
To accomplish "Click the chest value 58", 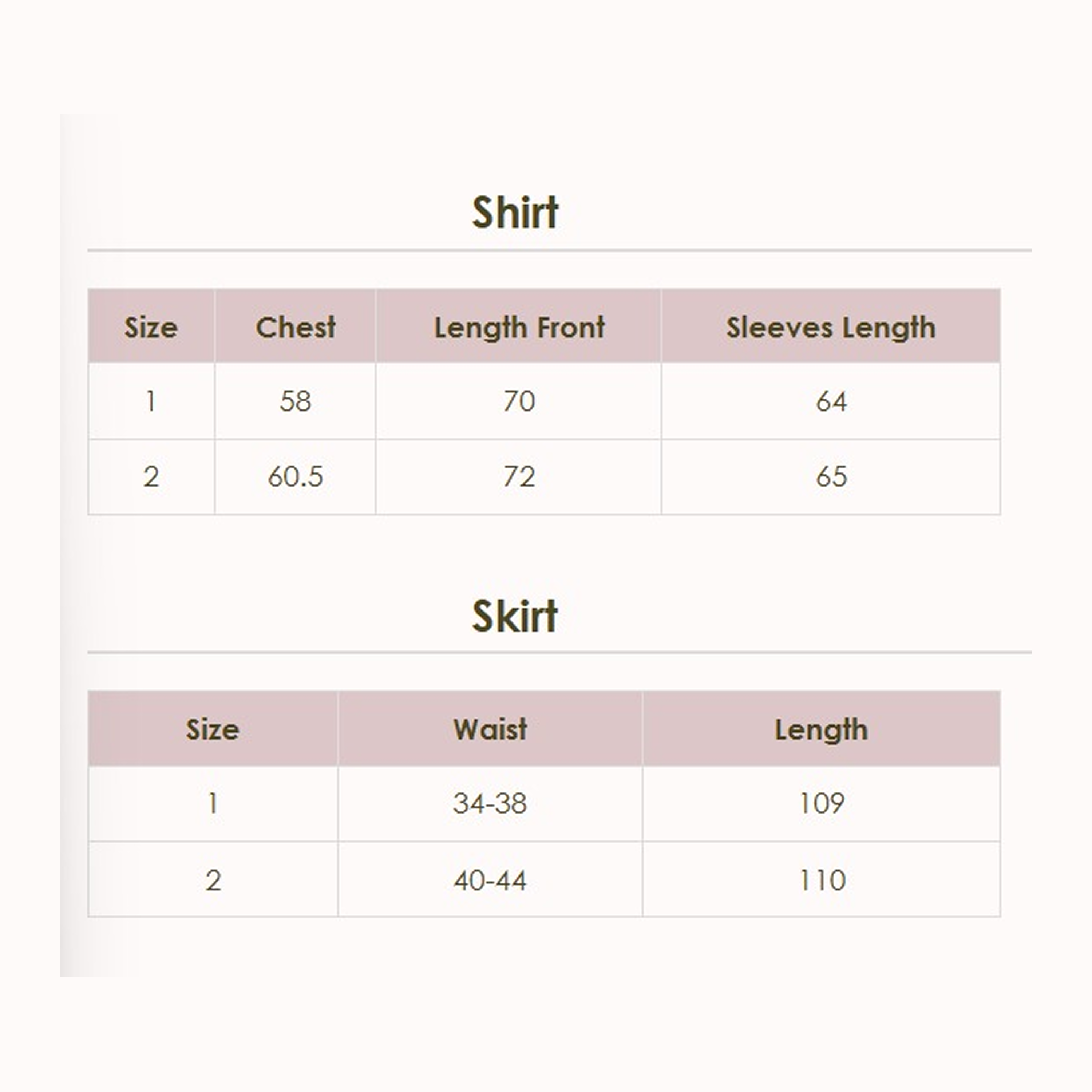I will (296, 402).
